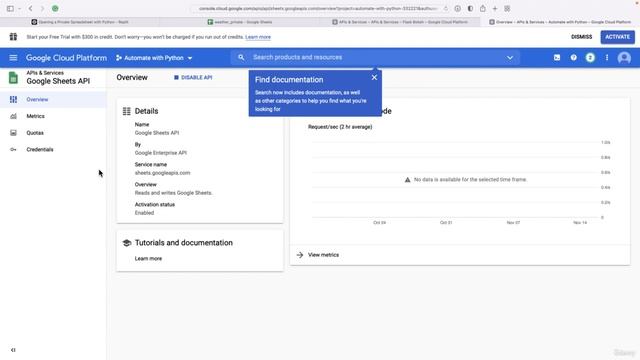Select the active Overview browser tab
640x360 pixels.
tap(560, 22)
